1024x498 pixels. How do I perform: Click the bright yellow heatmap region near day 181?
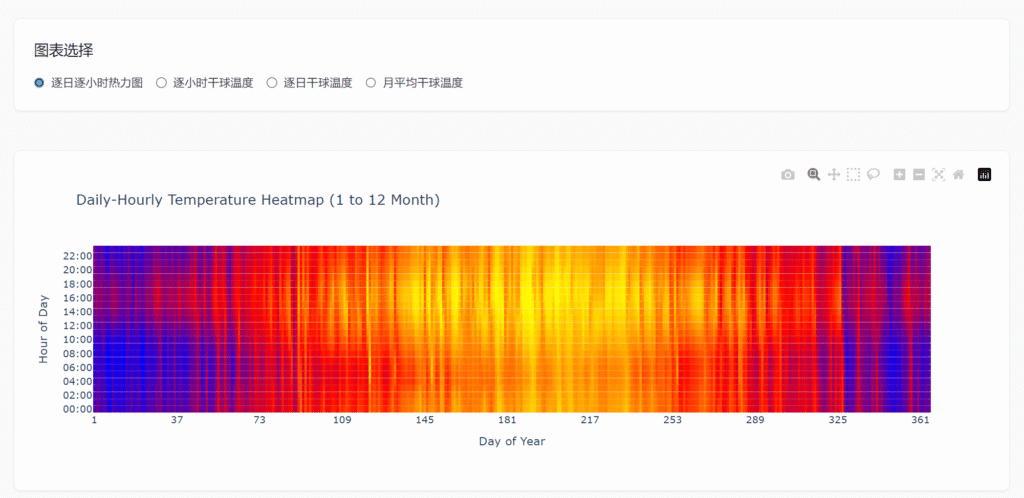520,300
